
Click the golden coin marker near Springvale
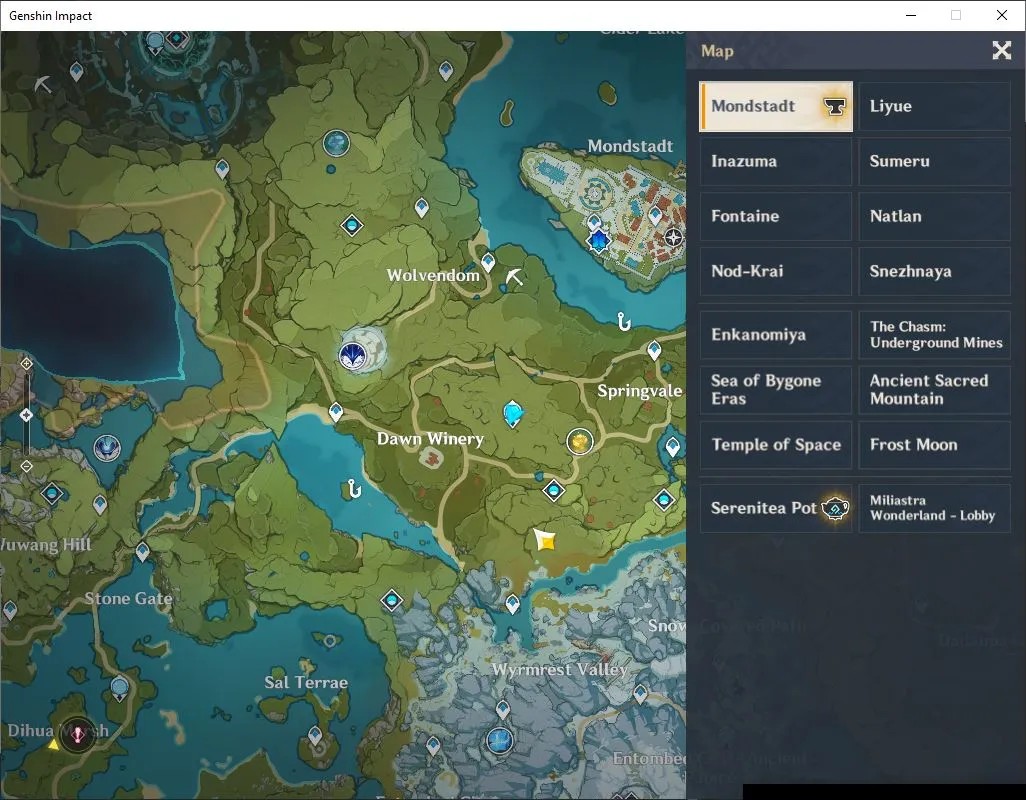point(579,442)
